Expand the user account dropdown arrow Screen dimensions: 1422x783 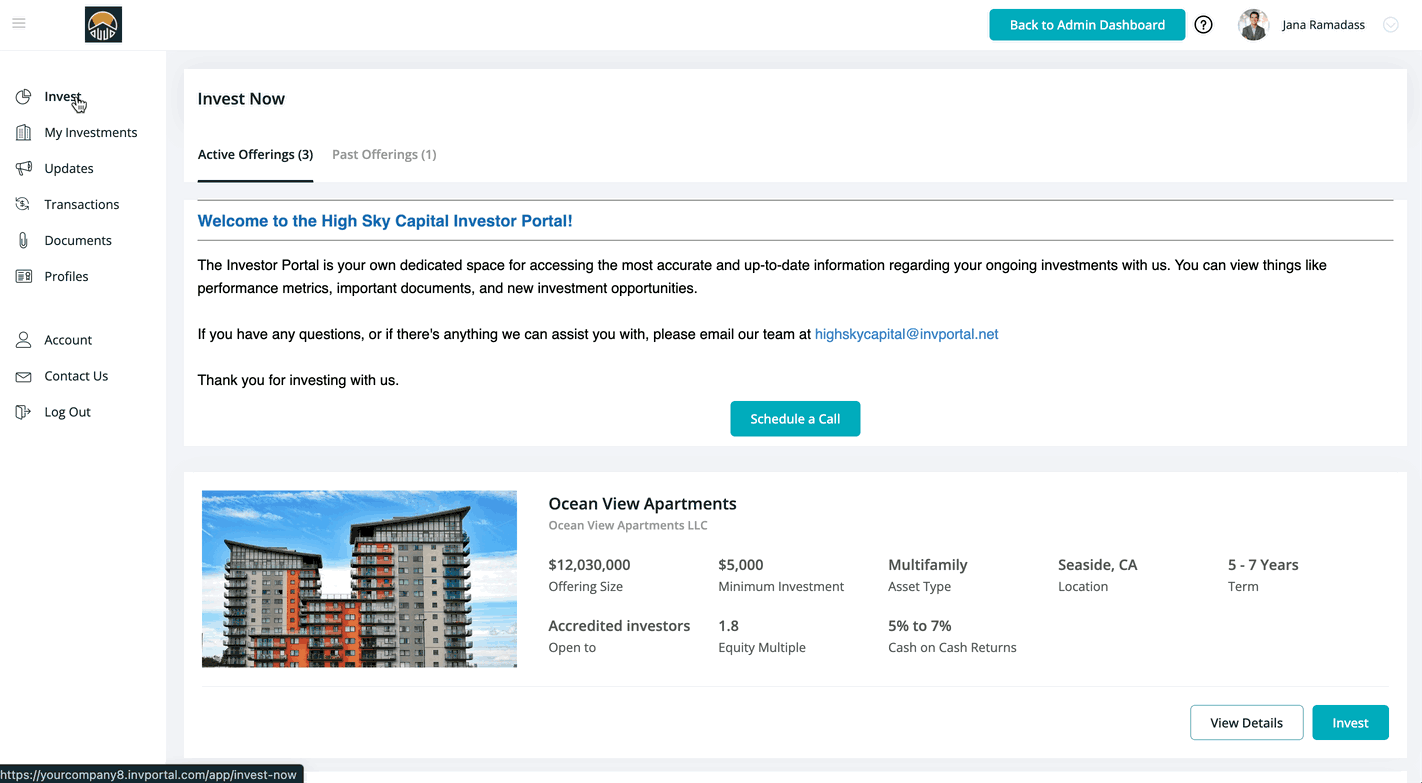pos(1390,25)
